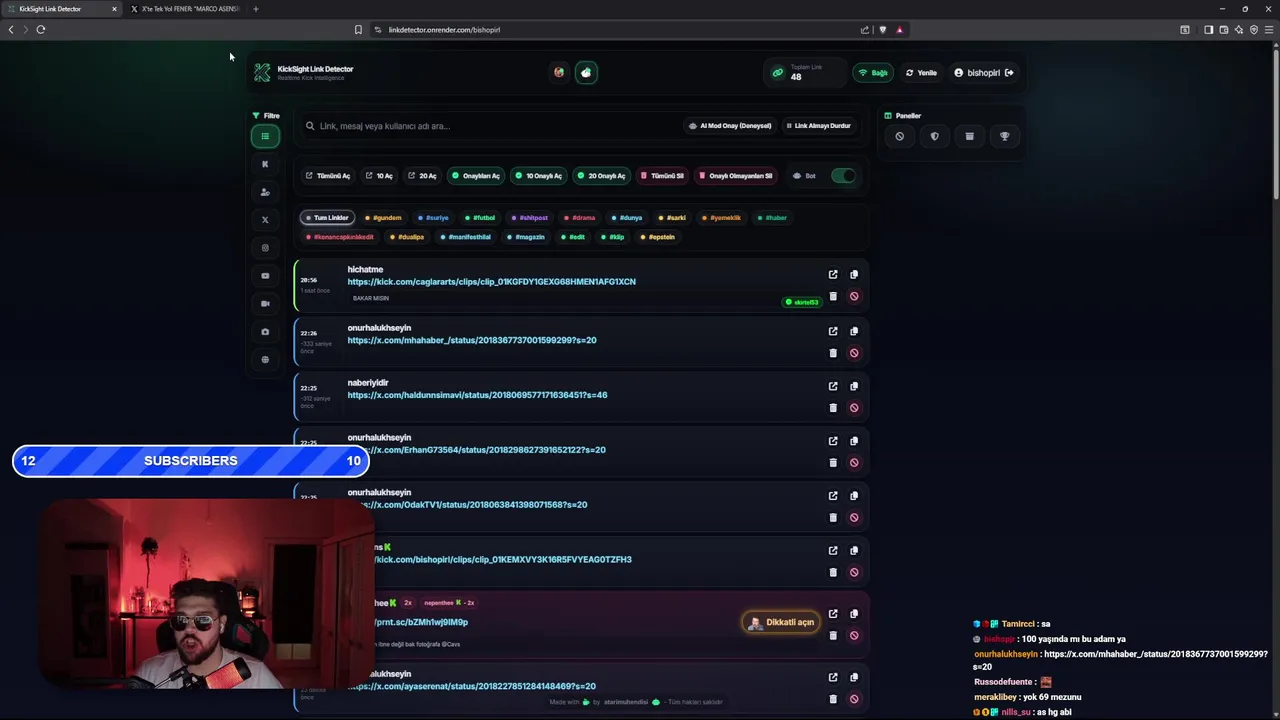Filter links by Kick platform icon
1280x720 pixels.
(265, 164)
